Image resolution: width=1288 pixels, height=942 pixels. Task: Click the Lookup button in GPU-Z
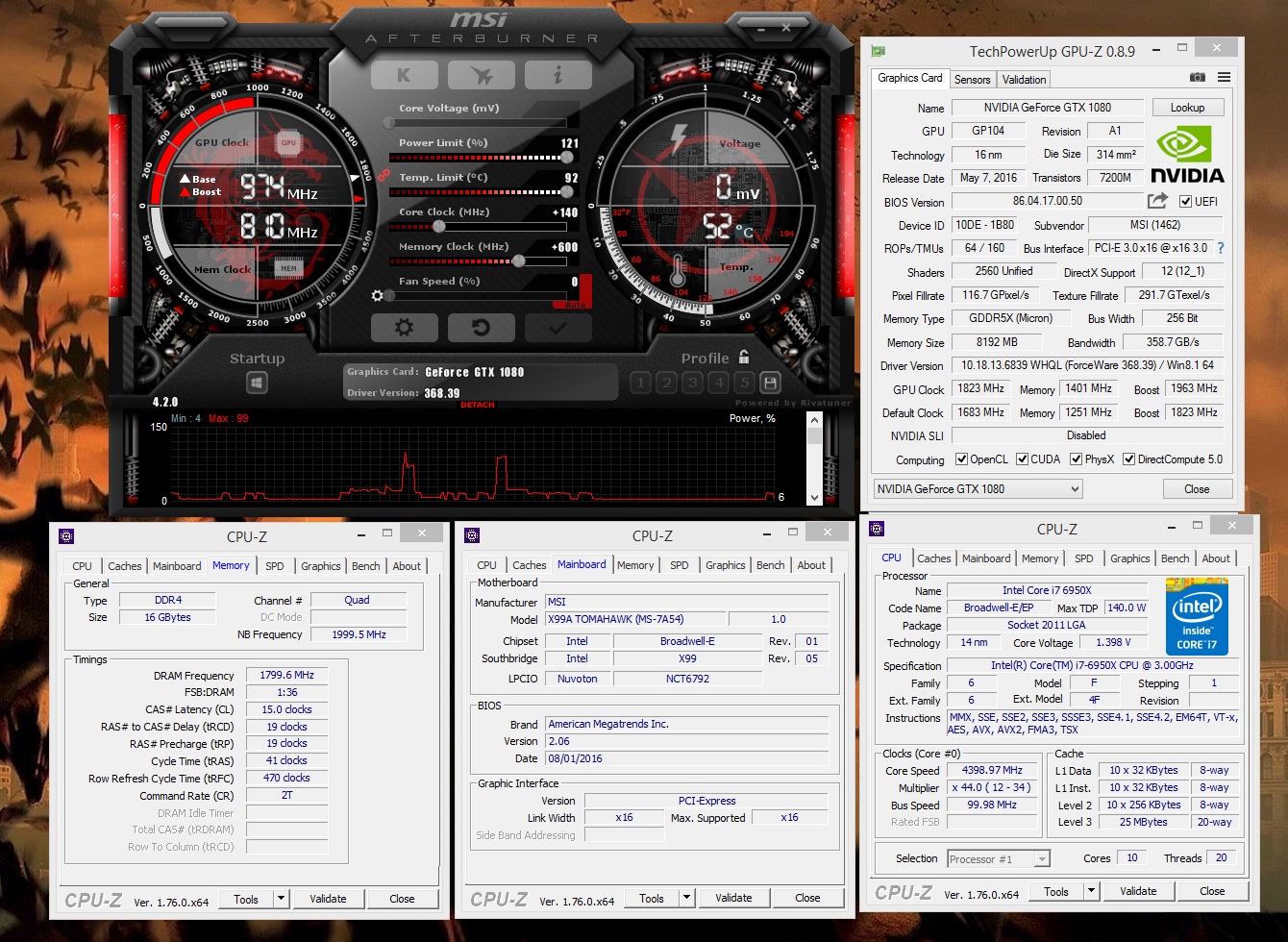click(1187, 108)
